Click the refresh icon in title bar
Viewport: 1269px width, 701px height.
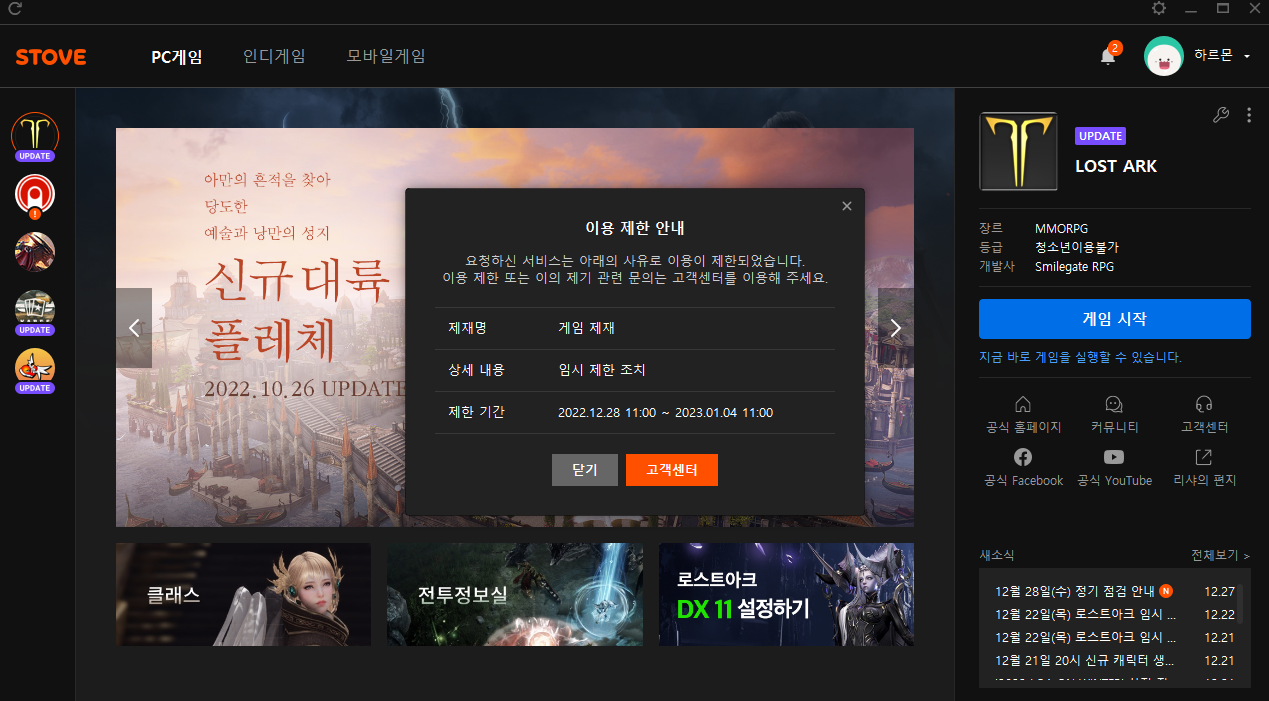[x=15, y=9]
